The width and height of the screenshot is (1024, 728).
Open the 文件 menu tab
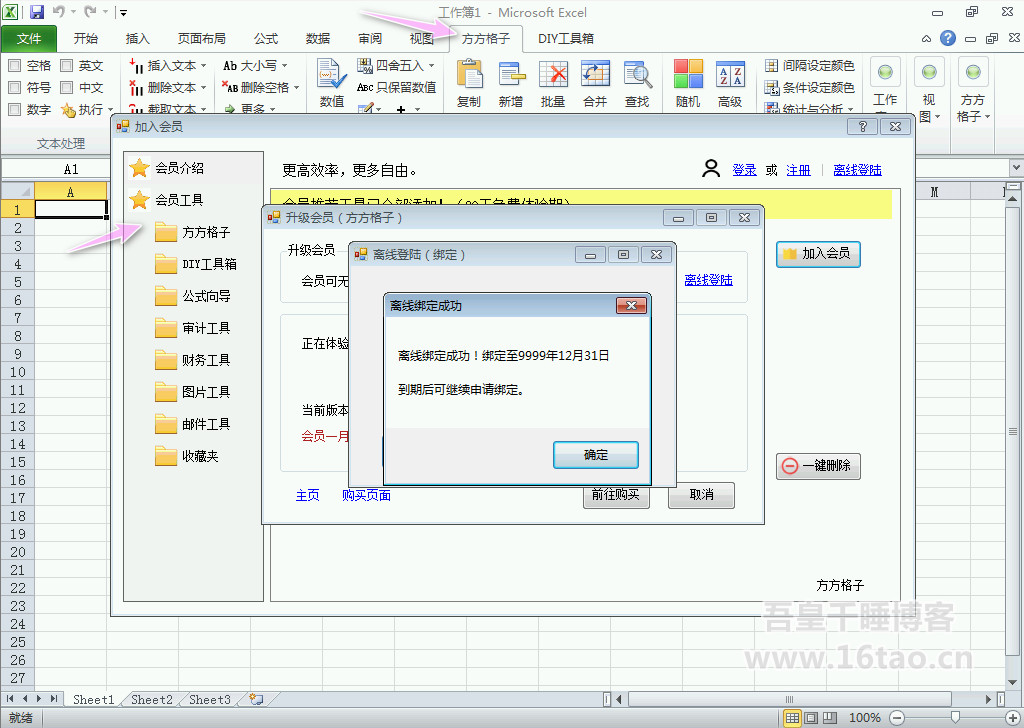click(29, 39)
